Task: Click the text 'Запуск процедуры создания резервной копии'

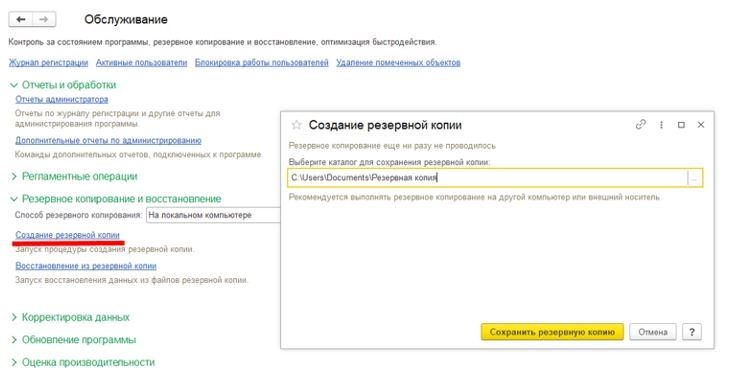Action: [105, 249]
